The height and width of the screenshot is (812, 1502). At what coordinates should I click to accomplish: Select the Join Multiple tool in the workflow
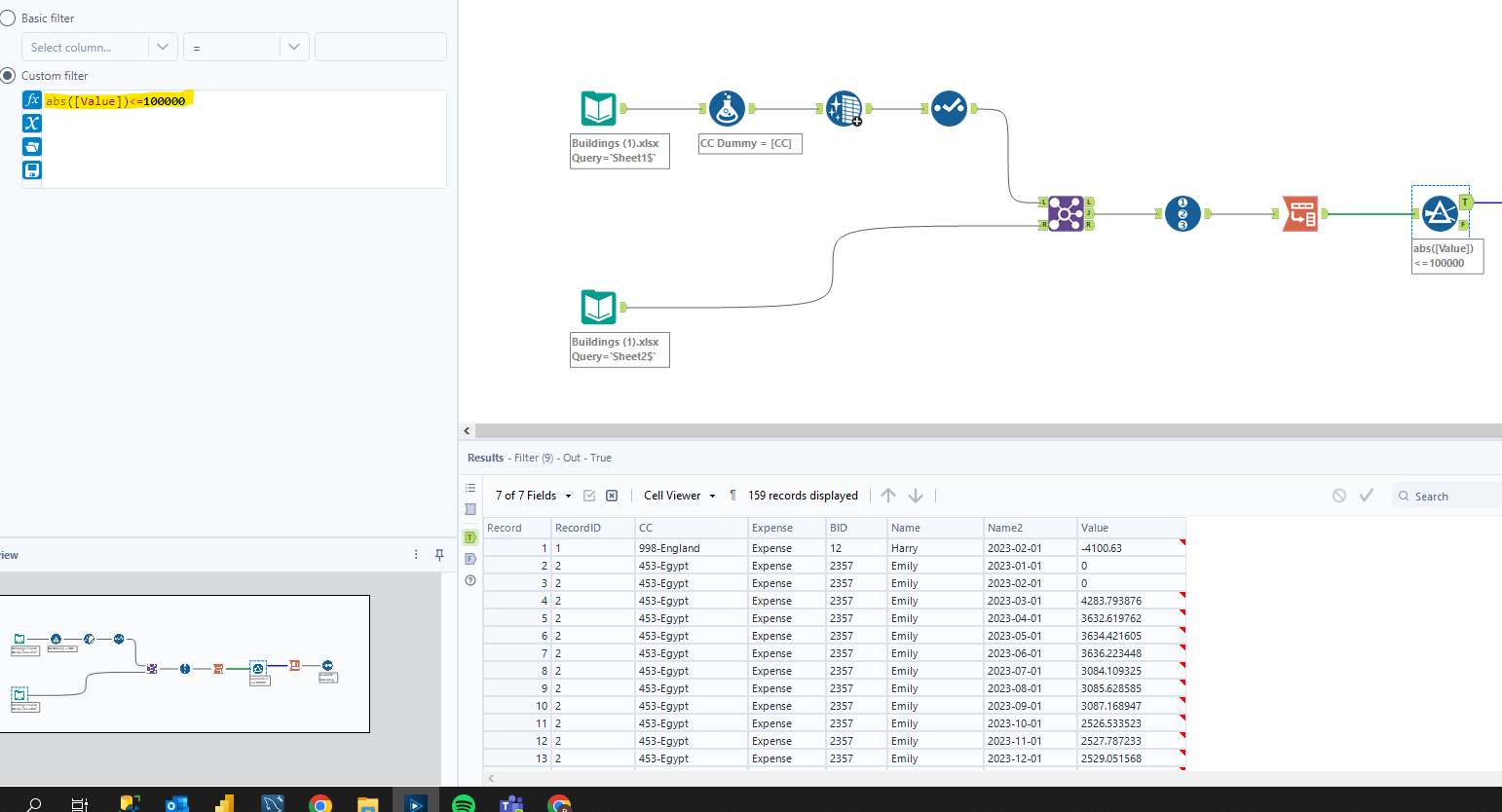click(x=1066, y=213)
